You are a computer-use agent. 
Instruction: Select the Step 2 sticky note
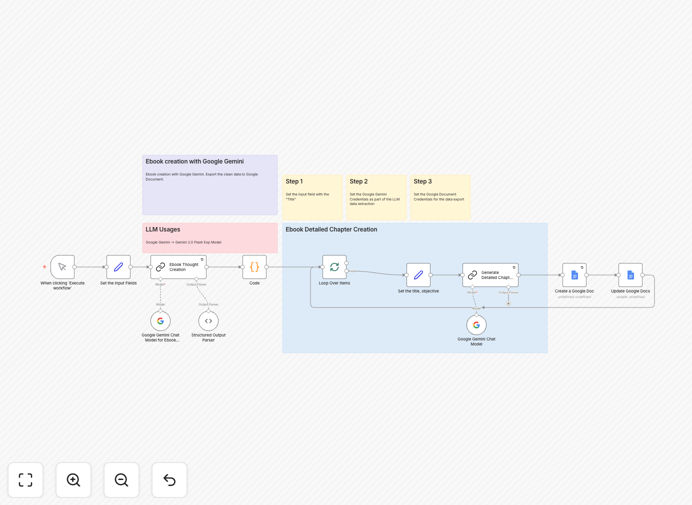point(376,197)
